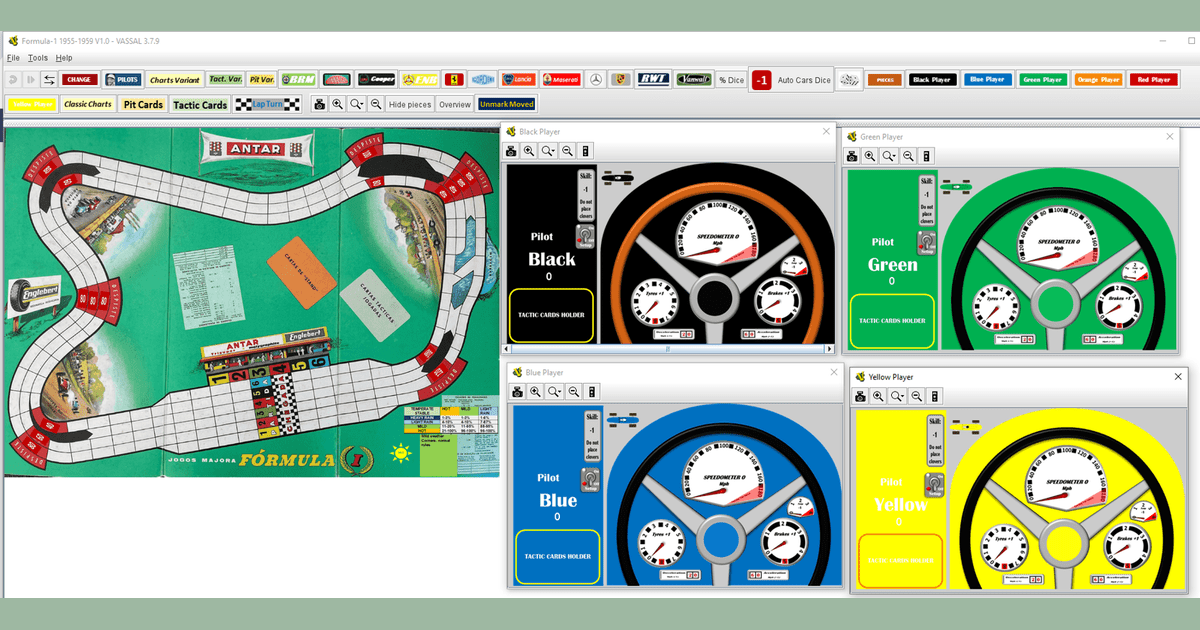The height and width of the screenshot is (630, 1200).
Task: Open the Tactic Cards button
Action: coord(200,104)
